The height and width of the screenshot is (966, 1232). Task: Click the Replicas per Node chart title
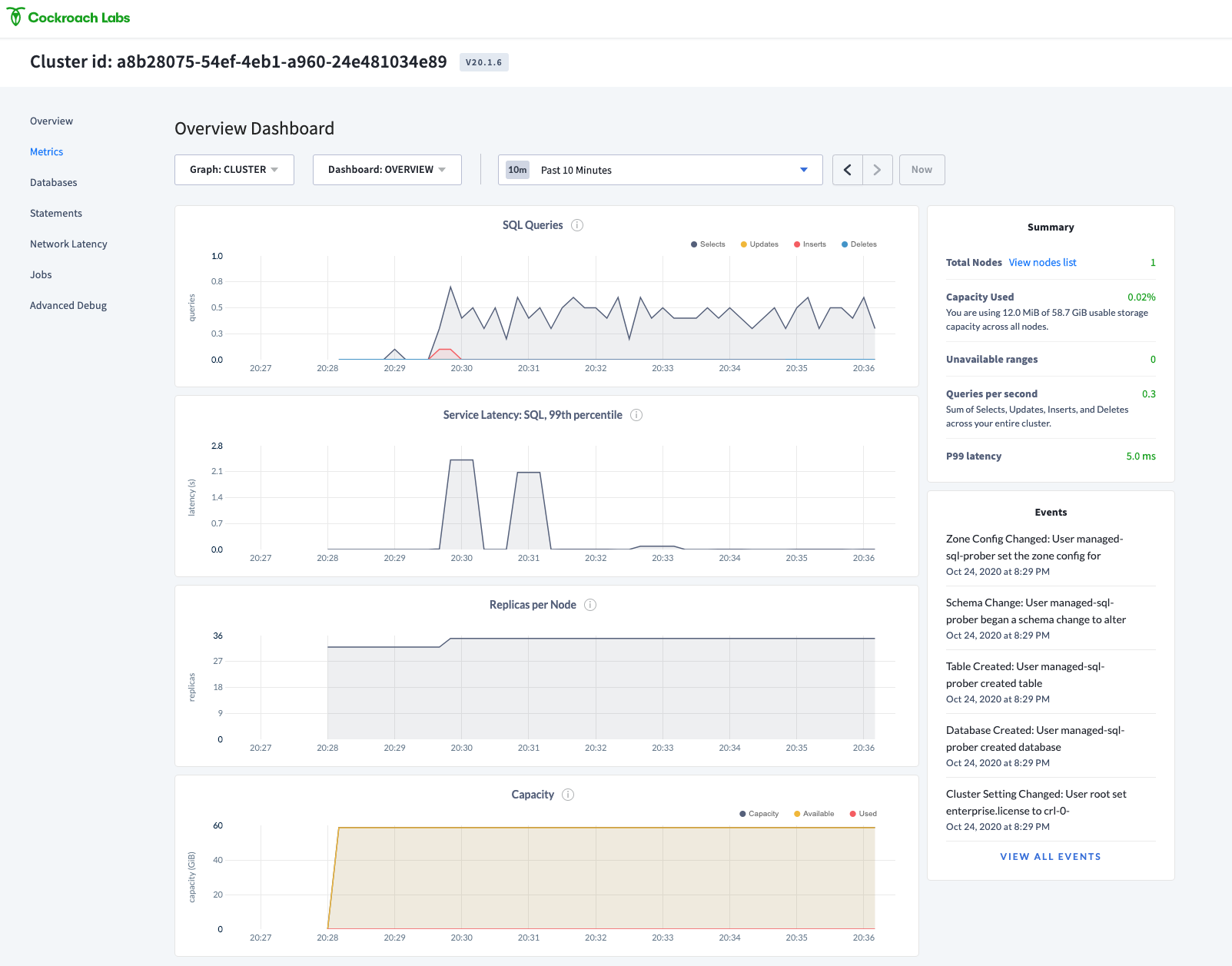[533, 605]
